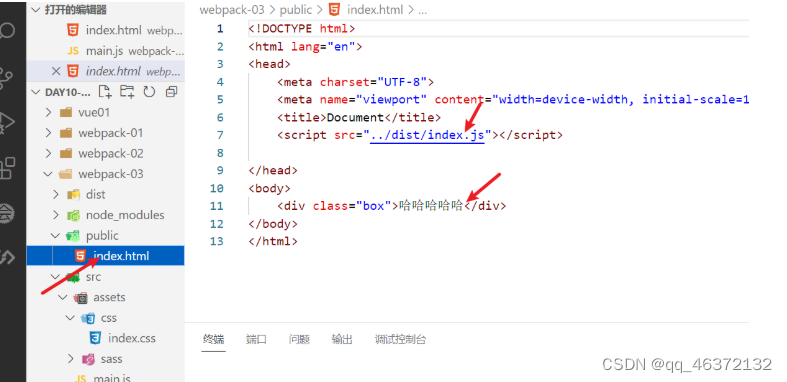This screenshot has height=382, width=787.
Task: Click New File icon in explorer header
Action: pos(104,92)
